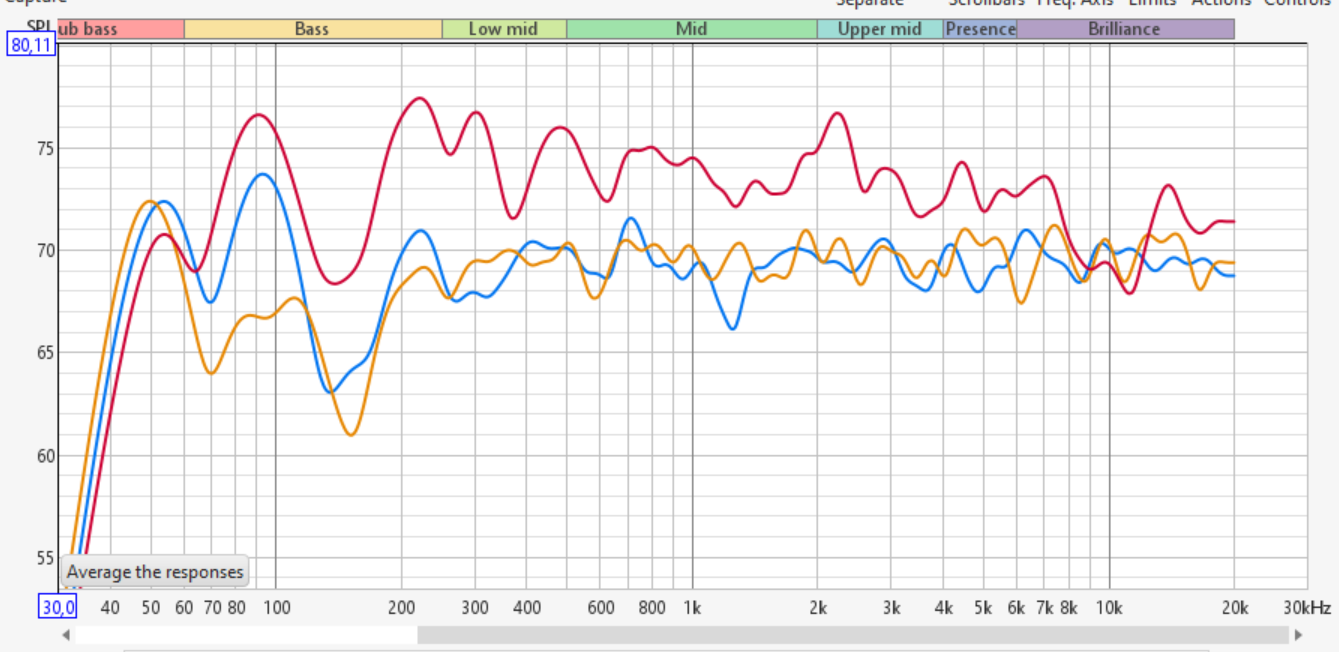
Task: Toggle the Scrollbars toolbar button
Action: 987,3
